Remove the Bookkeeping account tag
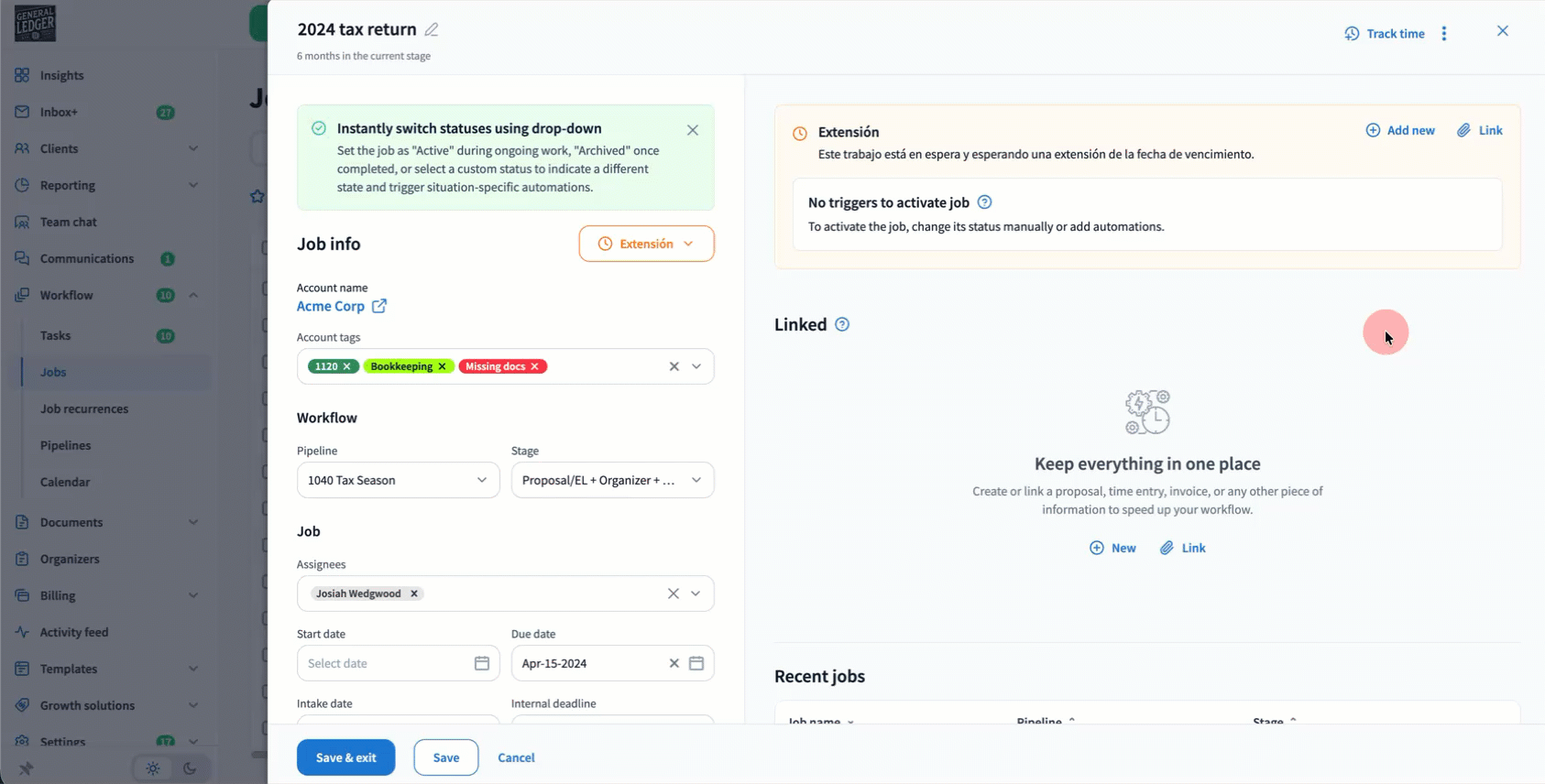Screen dimensions: 1545x784 point(443,366)
